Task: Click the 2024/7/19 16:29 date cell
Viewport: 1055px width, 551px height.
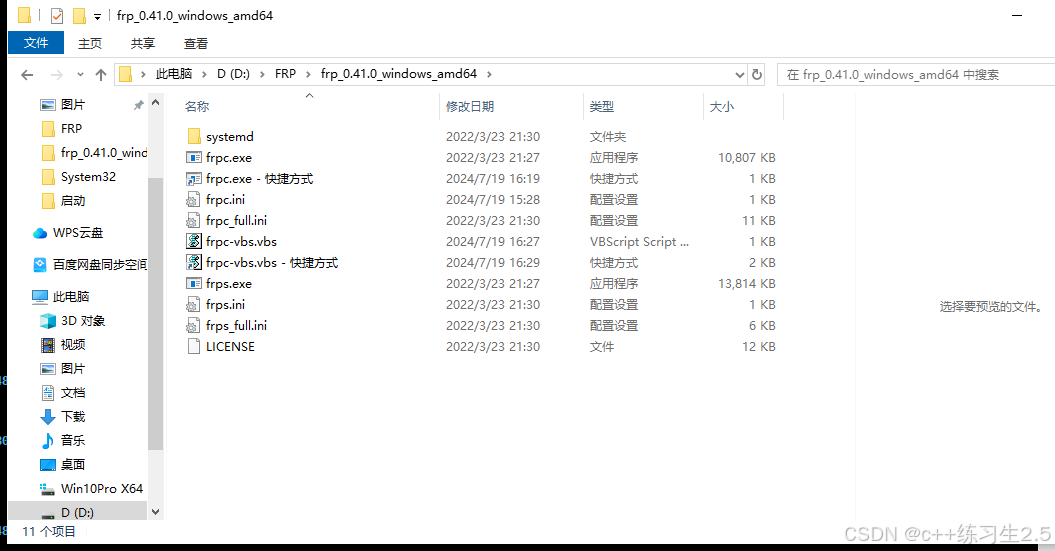Action: pos(493,262)
